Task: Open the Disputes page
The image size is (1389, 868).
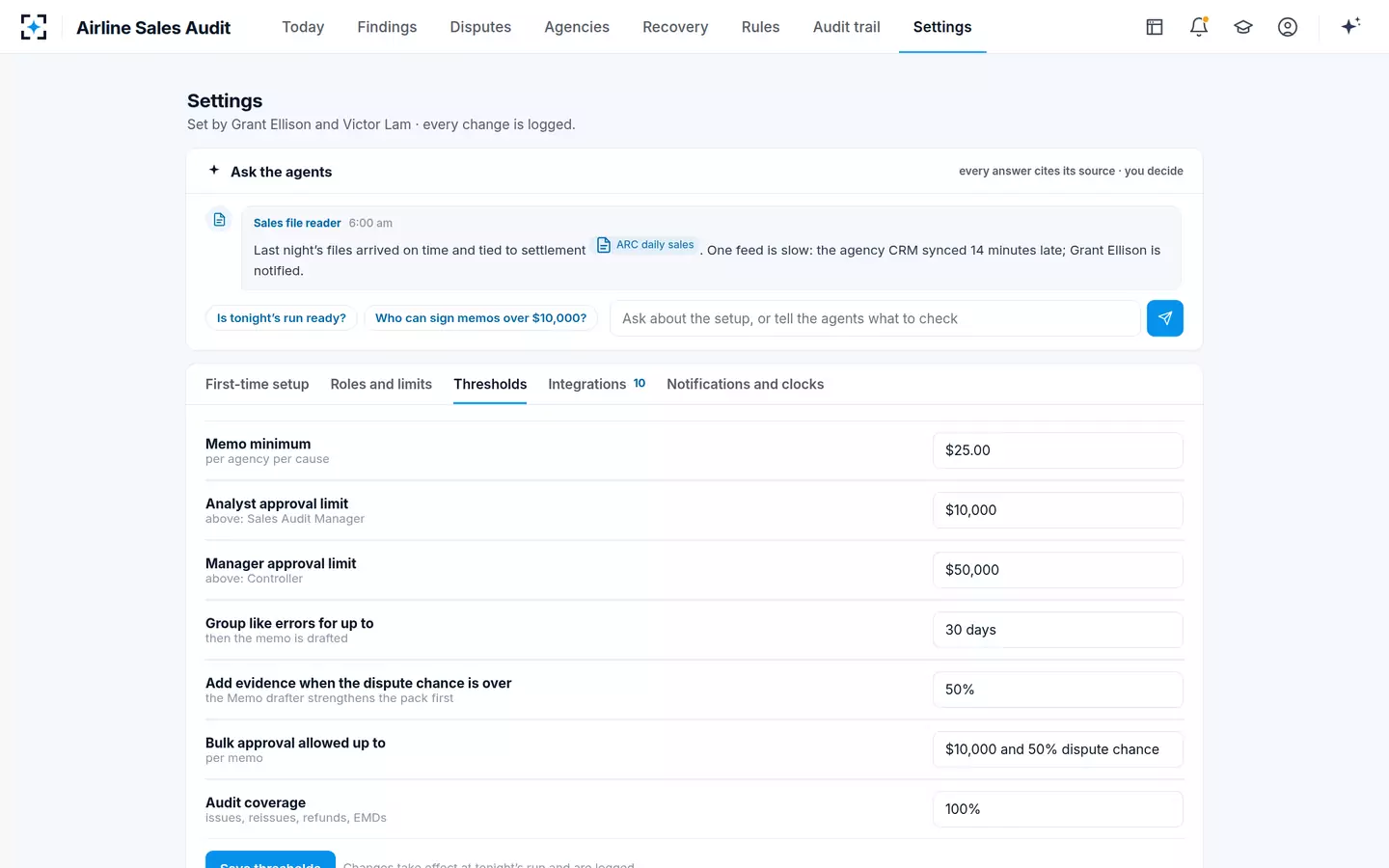Action: 480,27
